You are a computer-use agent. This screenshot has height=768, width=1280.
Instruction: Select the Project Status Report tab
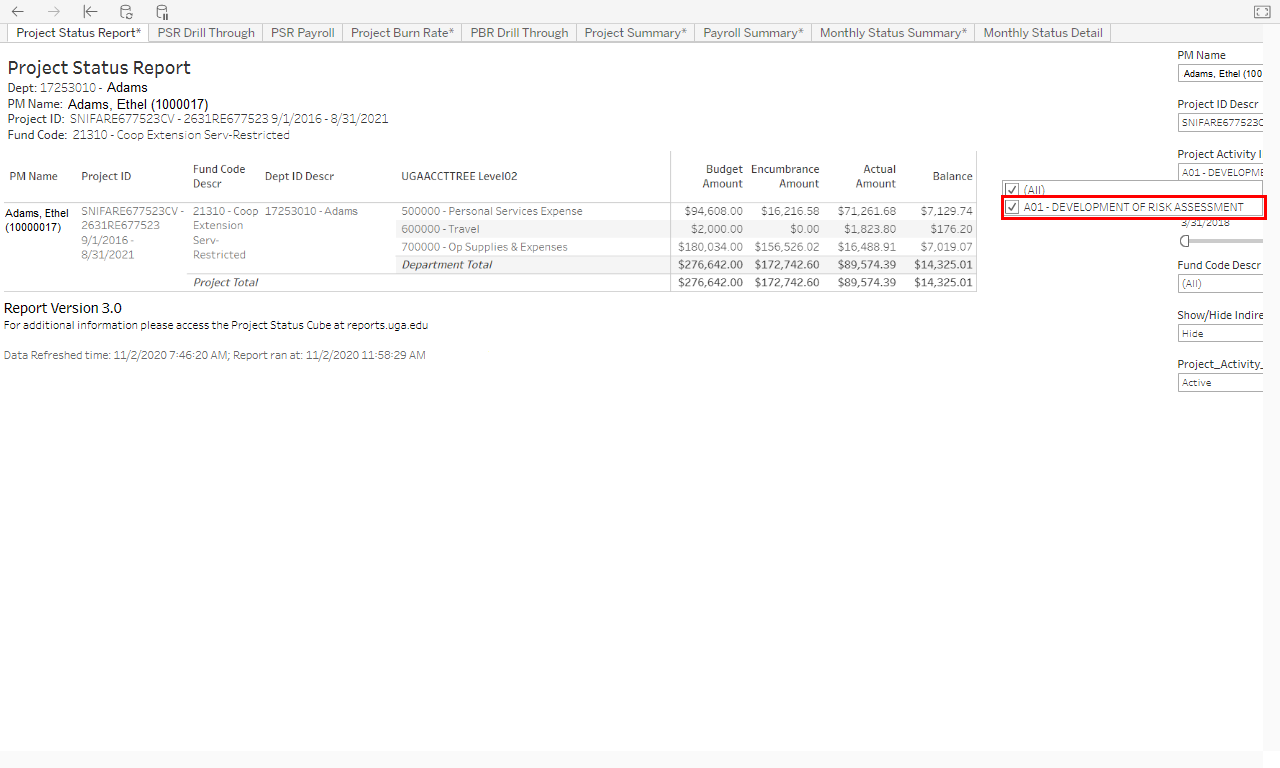pos(78,33)
